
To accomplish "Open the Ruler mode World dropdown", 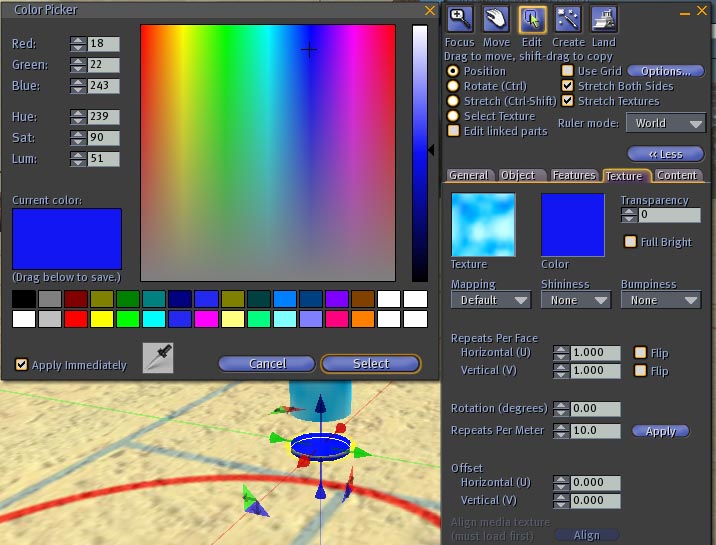I will 666,123.
